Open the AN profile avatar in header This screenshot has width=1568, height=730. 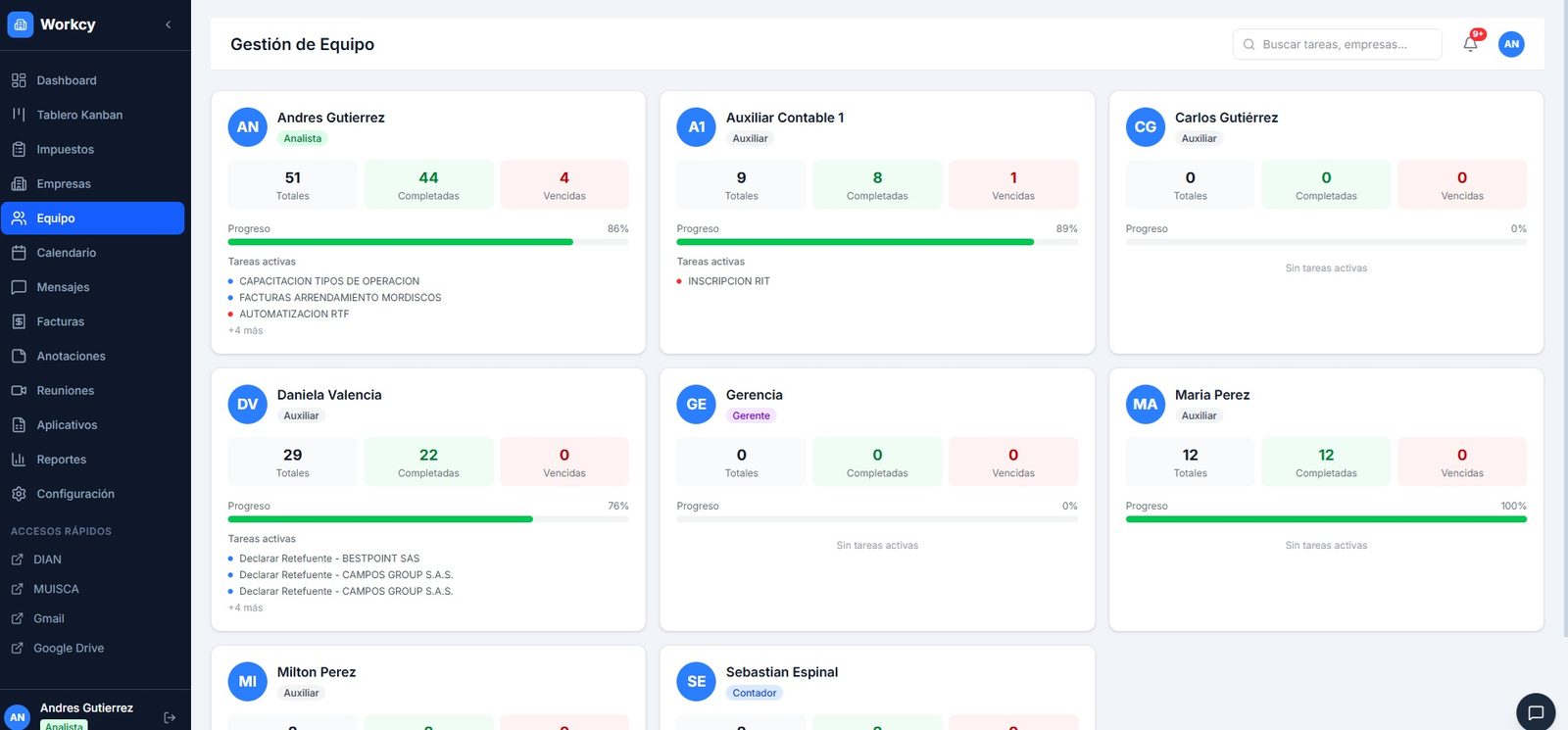point(1511,44)
